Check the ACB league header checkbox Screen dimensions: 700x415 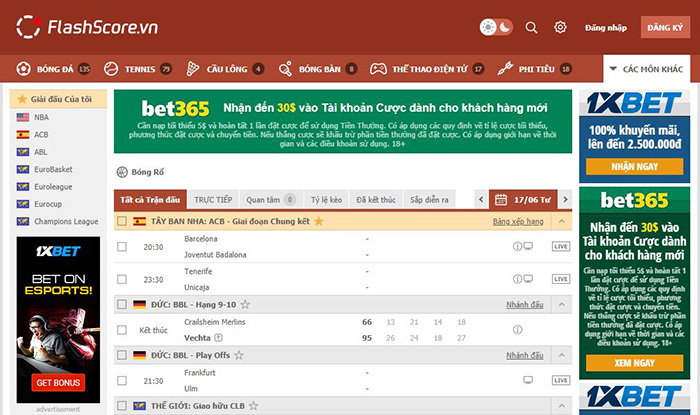(122, 221)
